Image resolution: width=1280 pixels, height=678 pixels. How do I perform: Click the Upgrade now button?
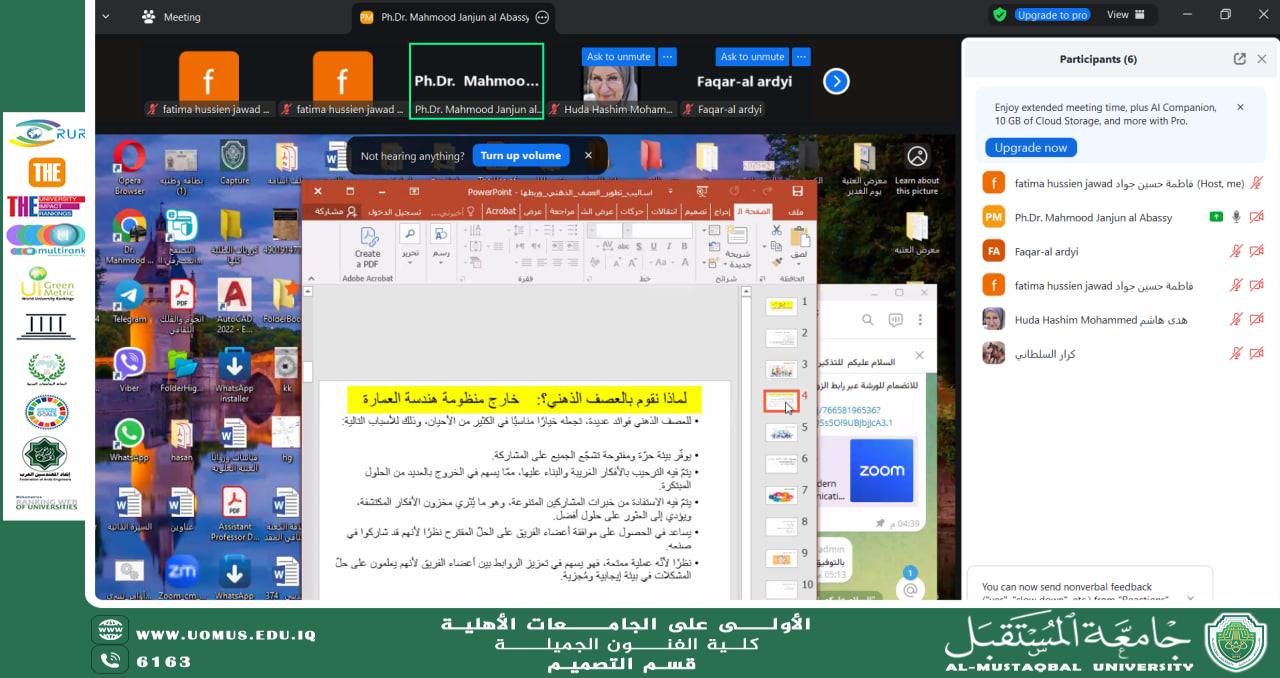pyautogui.click(x=1031, y=148)
